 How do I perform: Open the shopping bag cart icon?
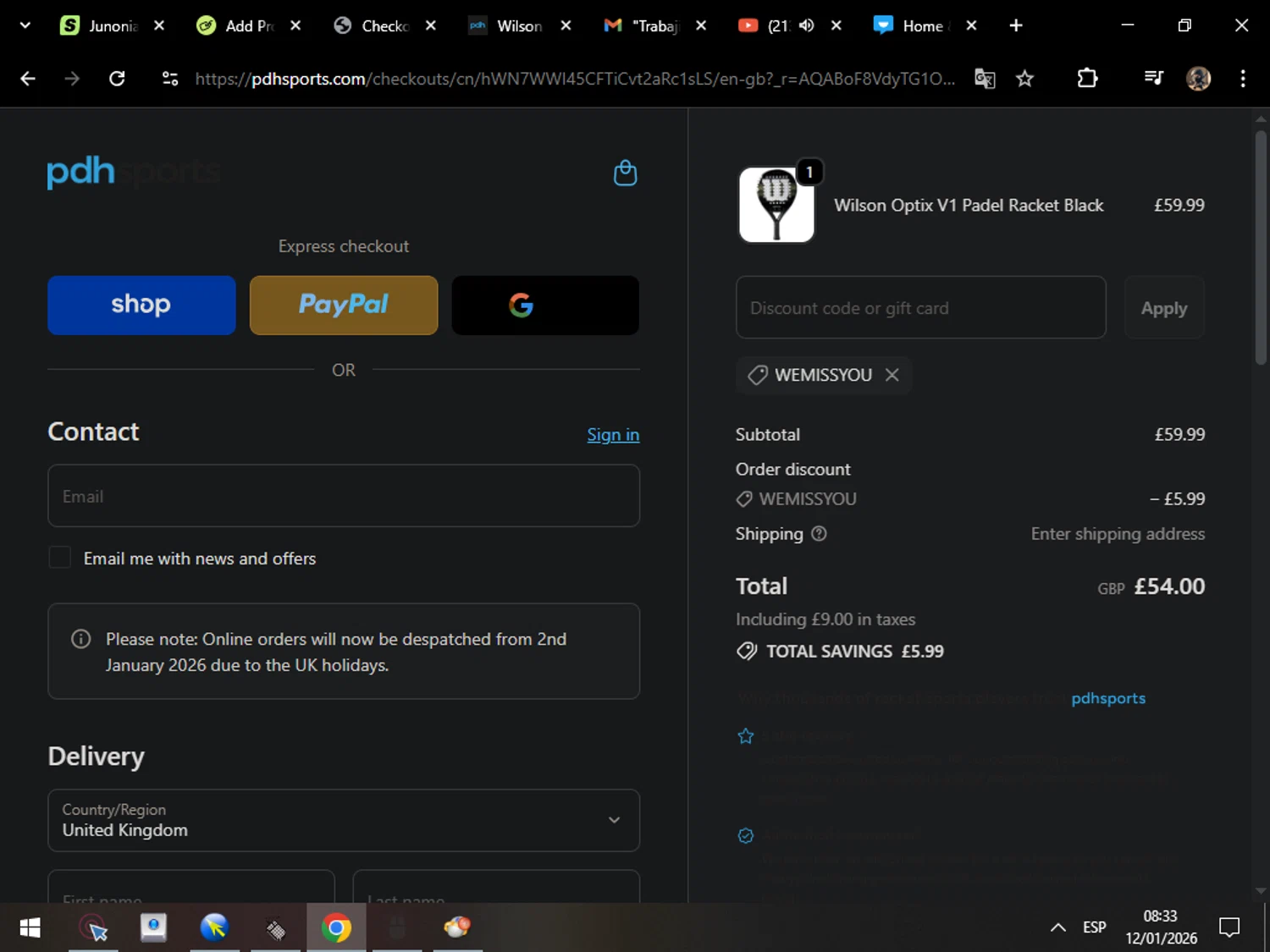(x=625, y=173)
